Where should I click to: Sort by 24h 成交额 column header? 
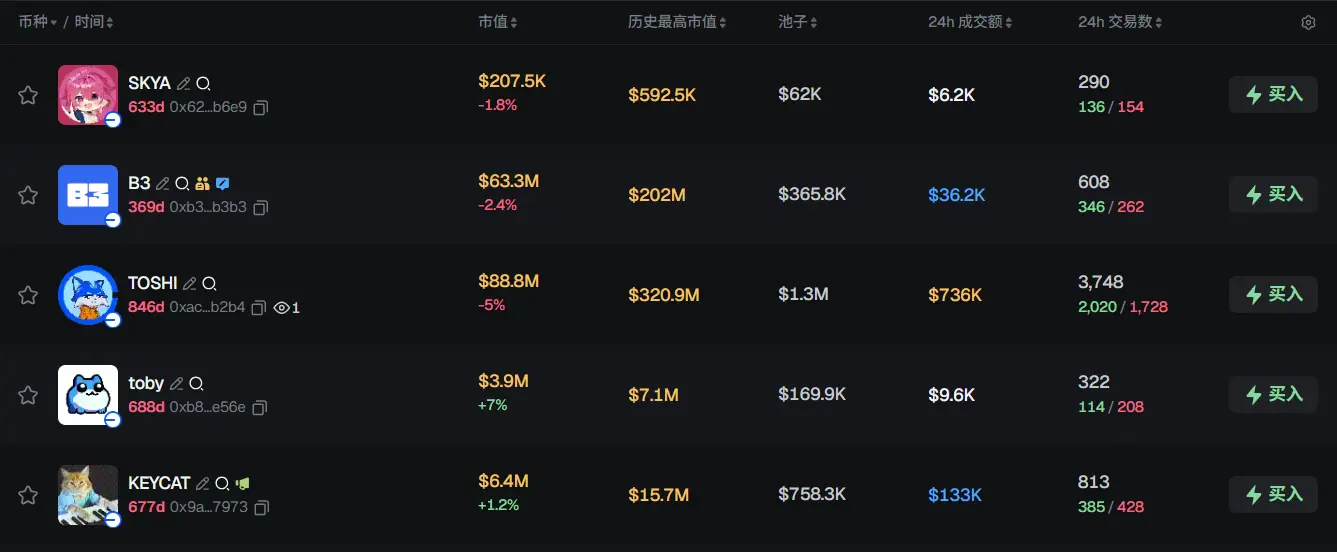click(x=970, y=22)
